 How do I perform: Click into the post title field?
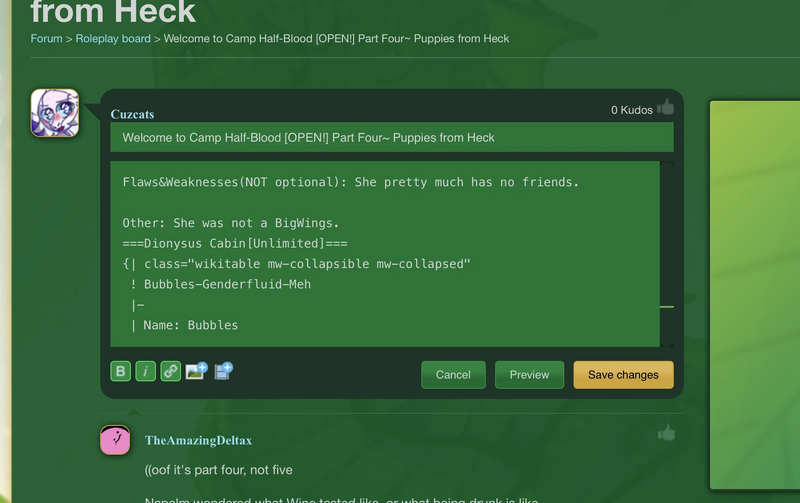[x=391, y=137]
